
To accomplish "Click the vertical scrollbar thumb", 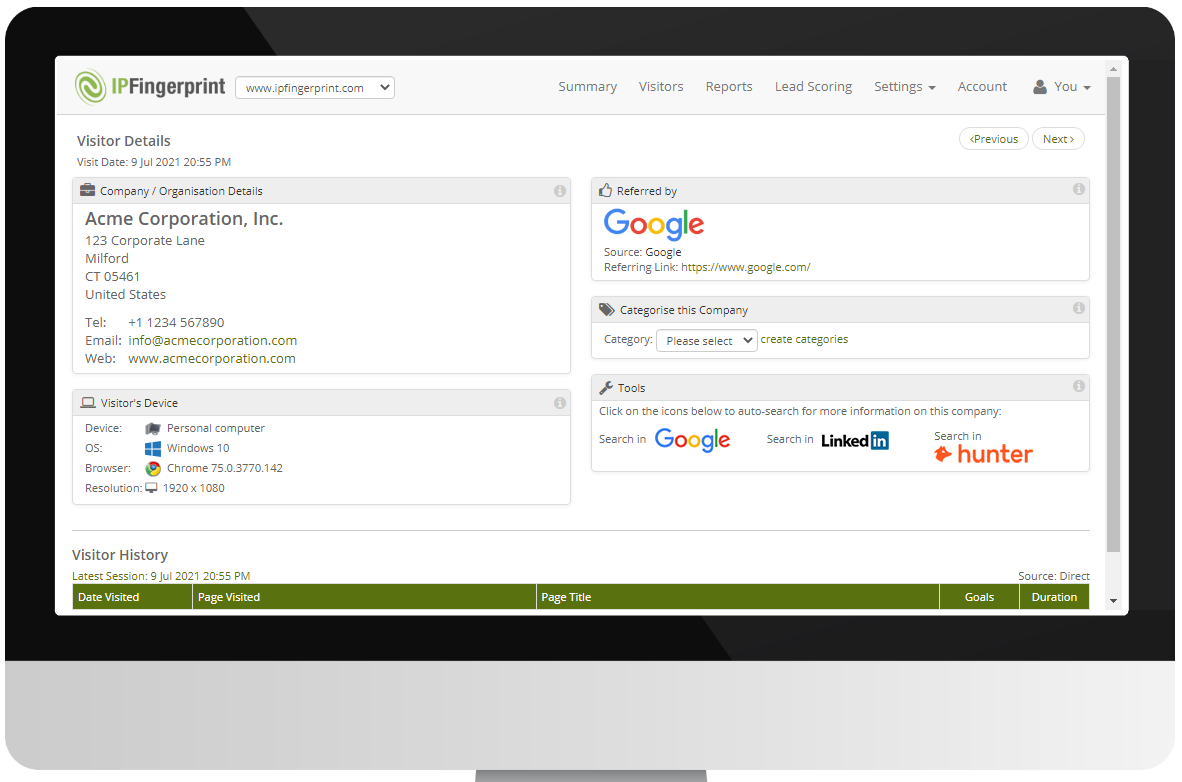I will [1113, 314].
